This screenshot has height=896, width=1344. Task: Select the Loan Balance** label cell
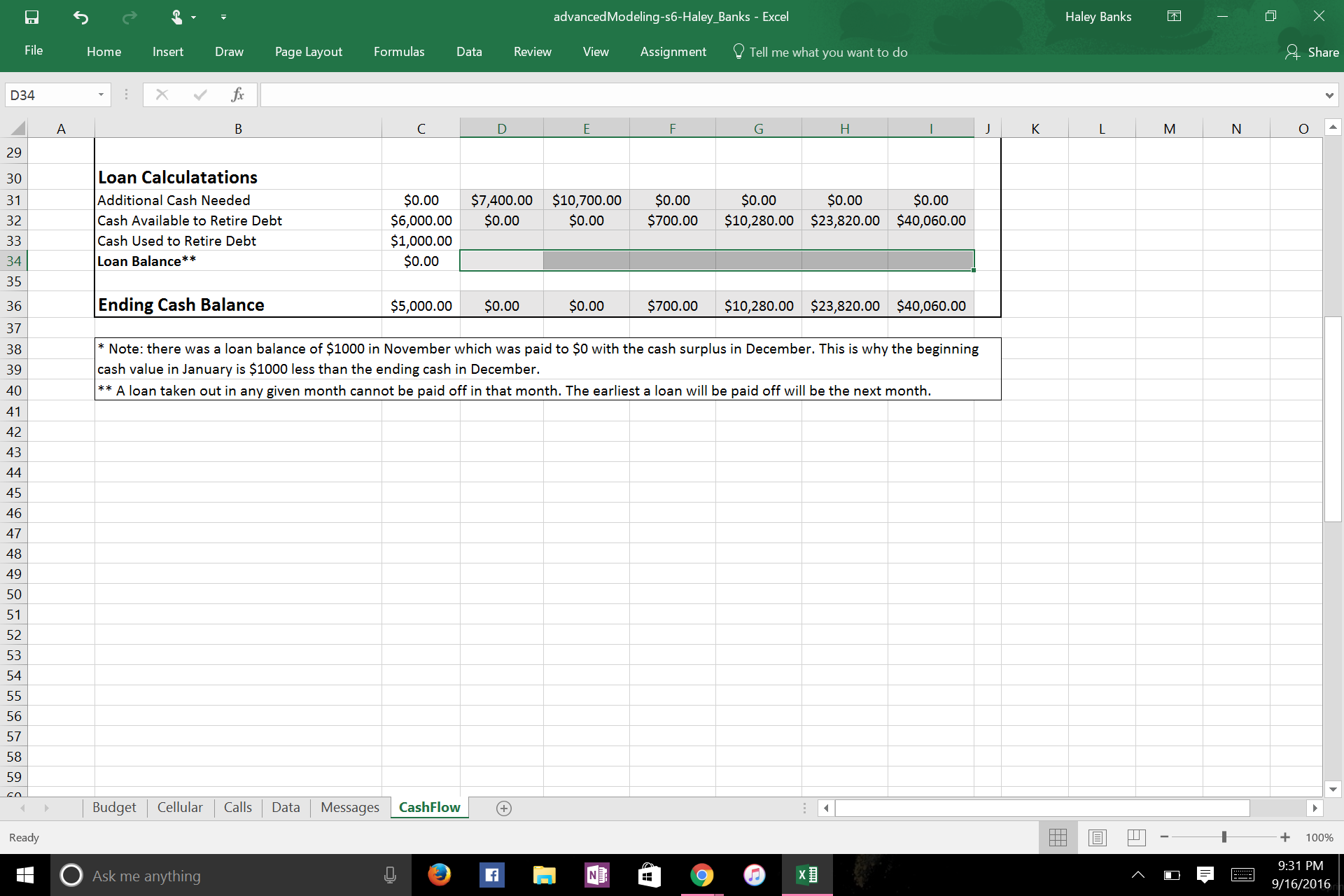point(238,261)
